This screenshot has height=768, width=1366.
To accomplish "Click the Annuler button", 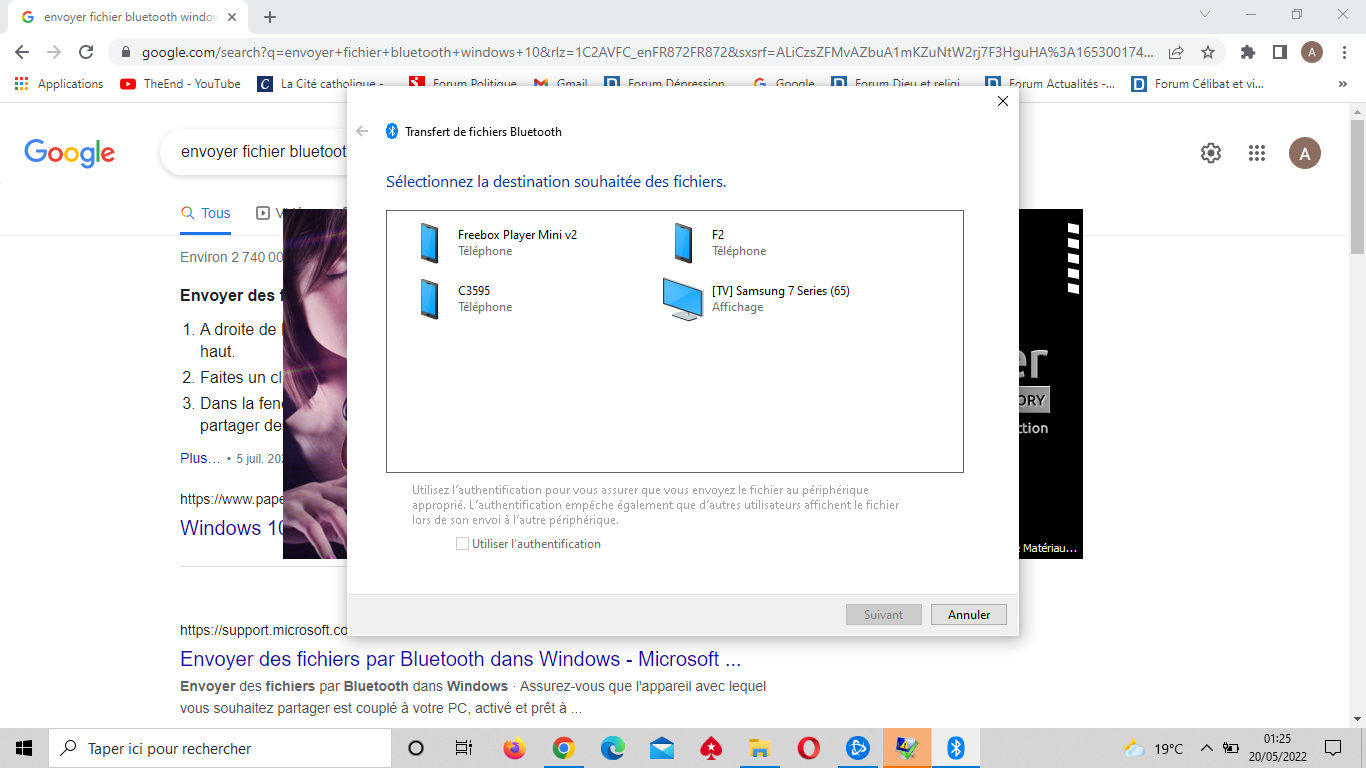I will [969, 615].
